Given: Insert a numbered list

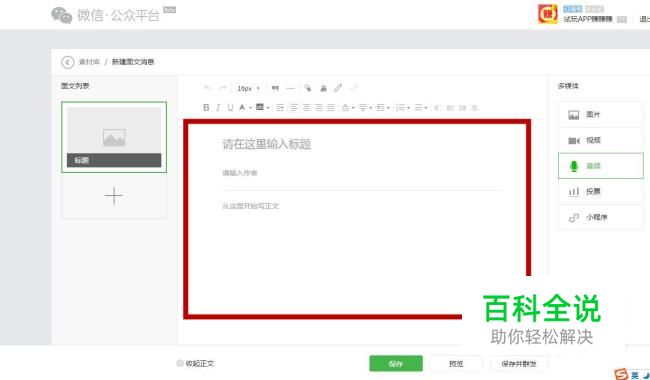Looking at the screenshot, I should pos(400,108).
